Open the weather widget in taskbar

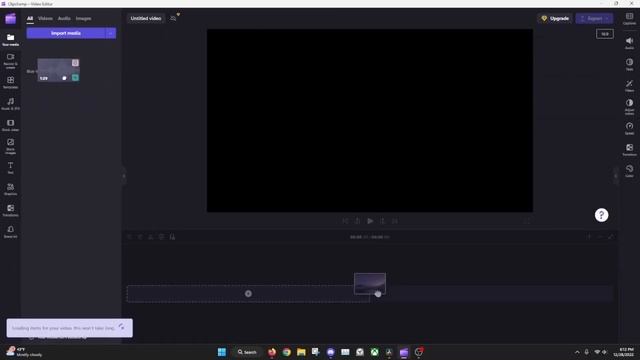24,352
